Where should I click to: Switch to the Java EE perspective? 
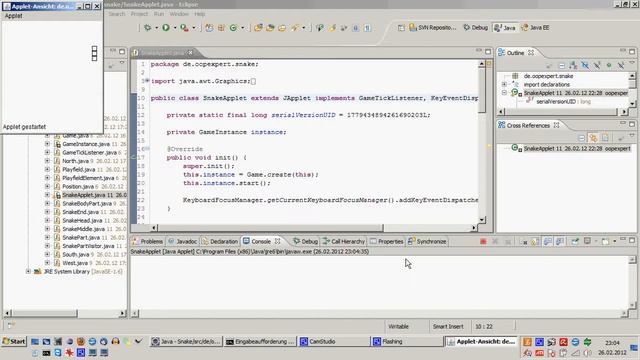point(536,28)
